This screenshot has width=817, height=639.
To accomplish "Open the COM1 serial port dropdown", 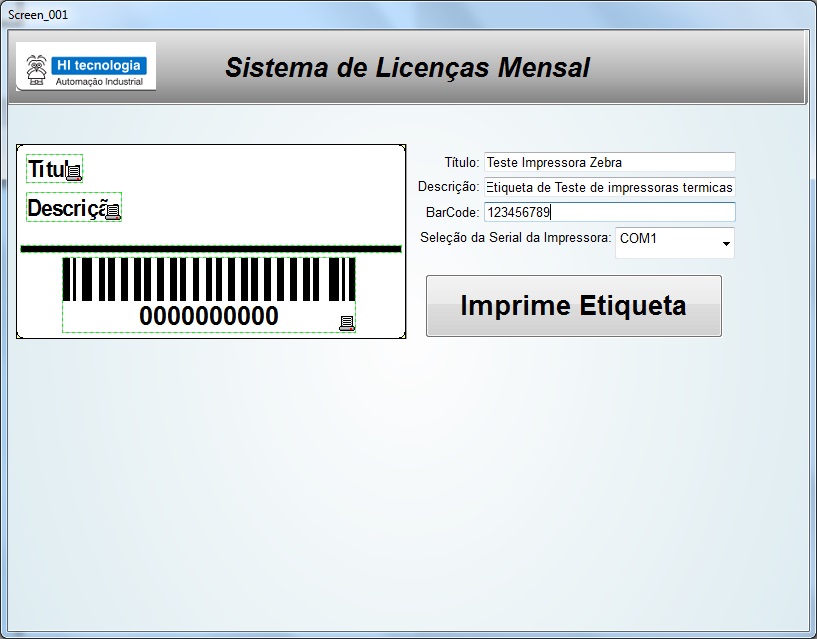I will pos(675,243).
